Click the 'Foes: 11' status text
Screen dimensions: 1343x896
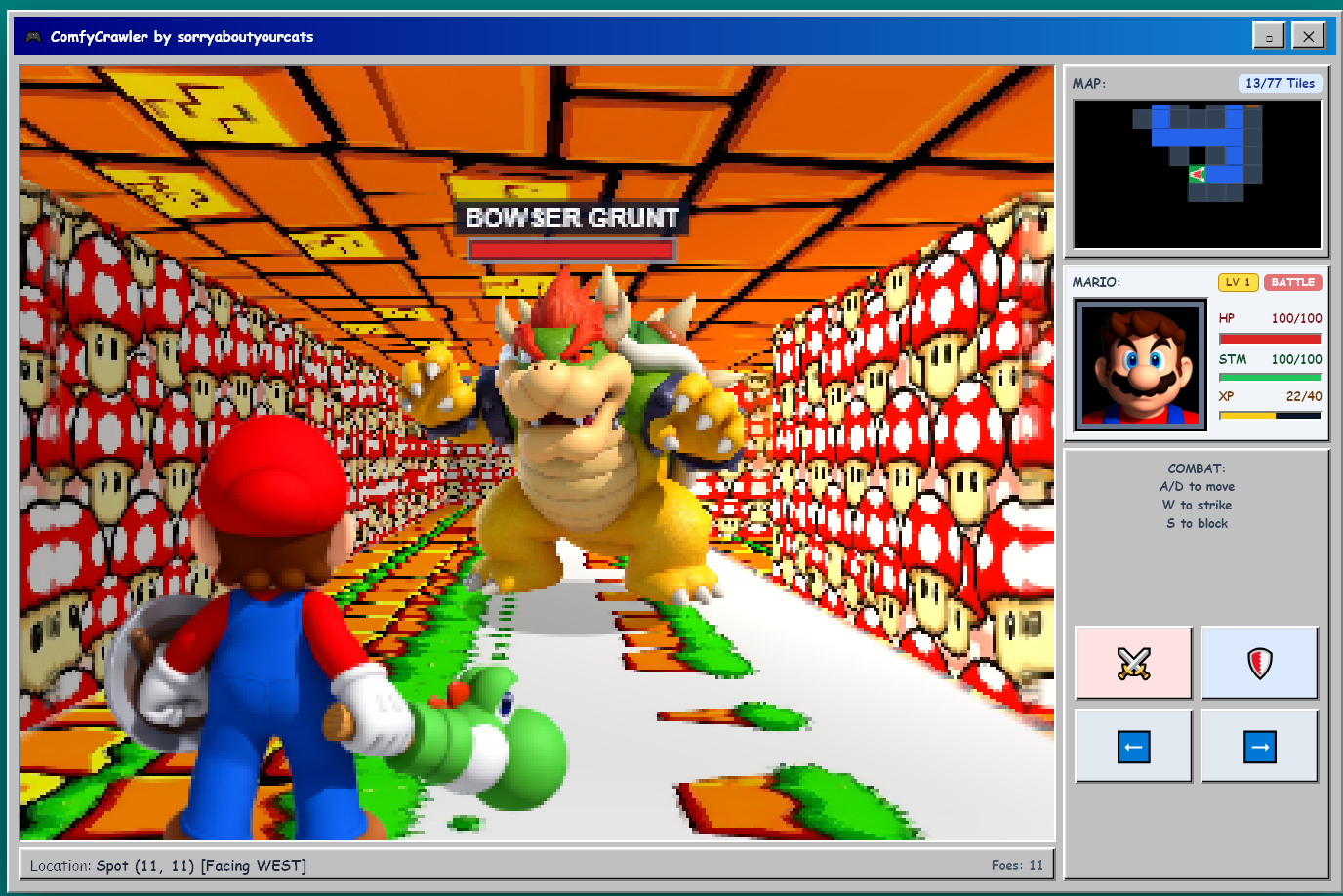click(x=1017, y=865)
